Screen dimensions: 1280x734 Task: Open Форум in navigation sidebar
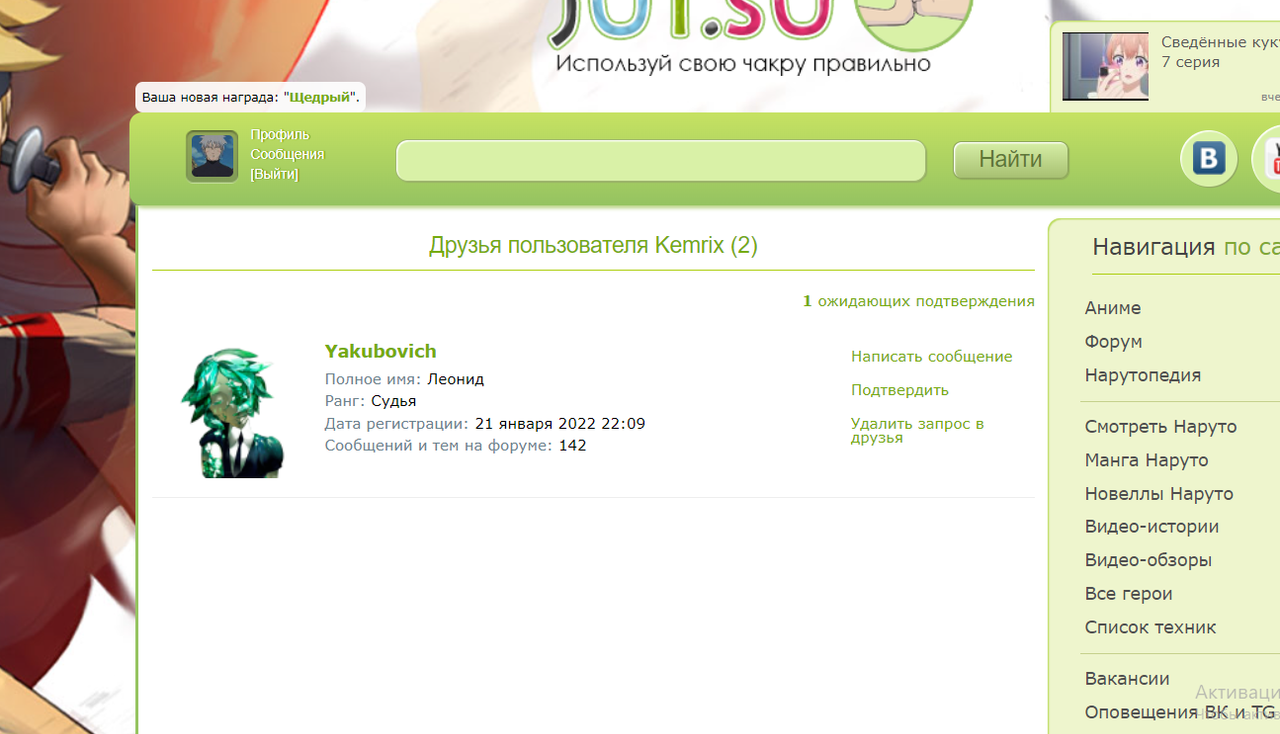[1114, 342]
